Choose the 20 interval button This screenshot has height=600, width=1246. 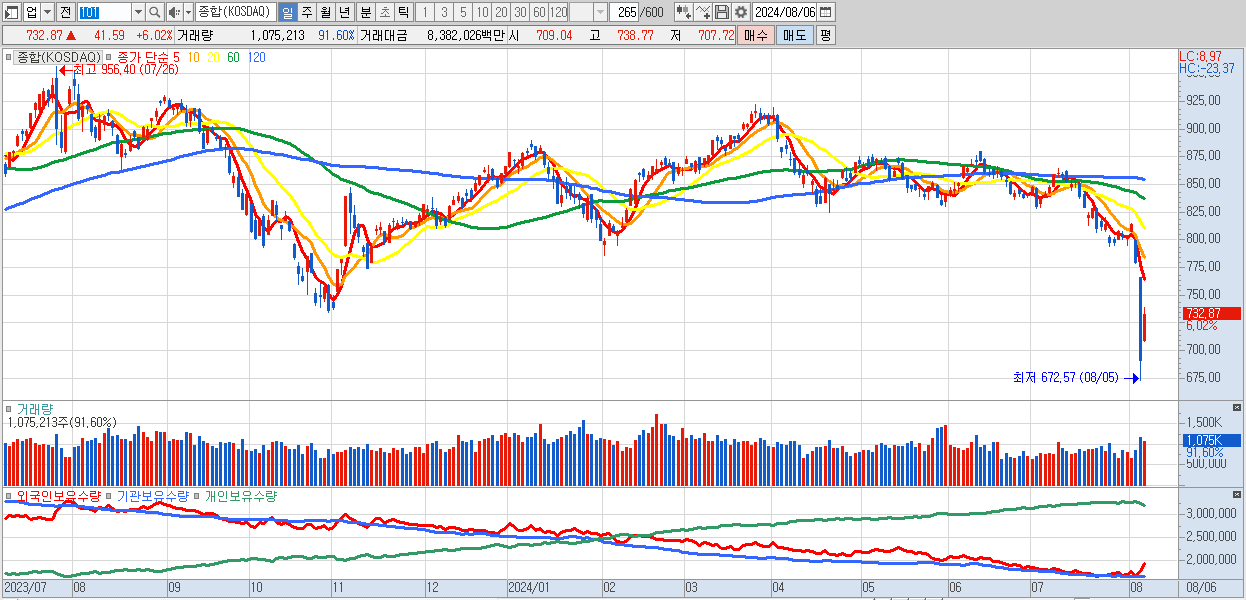[501, 12]
